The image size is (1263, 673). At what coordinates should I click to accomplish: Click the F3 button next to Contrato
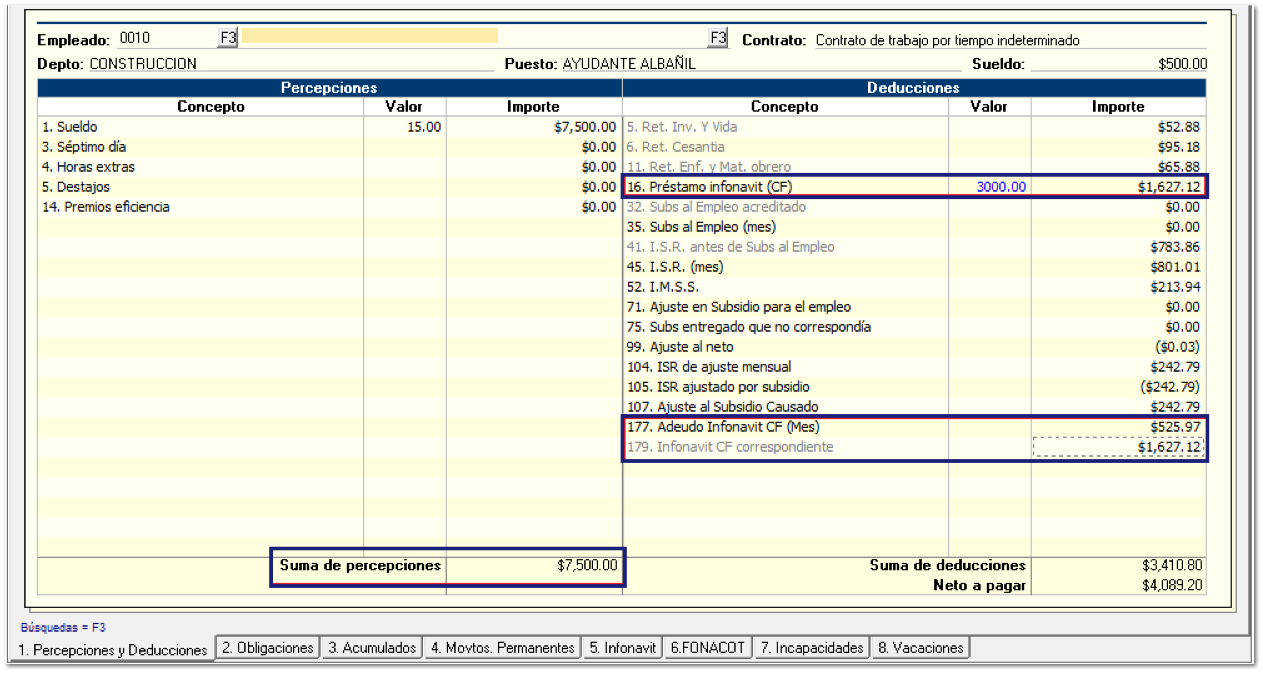718,38
